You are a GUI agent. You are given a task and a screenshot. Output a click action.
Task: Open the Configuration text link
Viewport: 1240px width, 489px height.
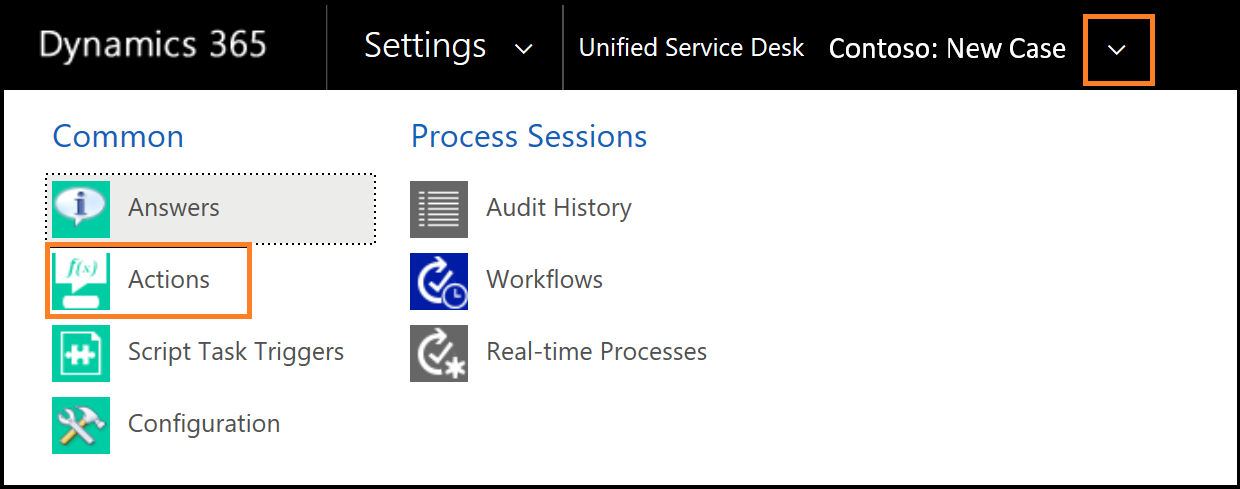(204, 424)
